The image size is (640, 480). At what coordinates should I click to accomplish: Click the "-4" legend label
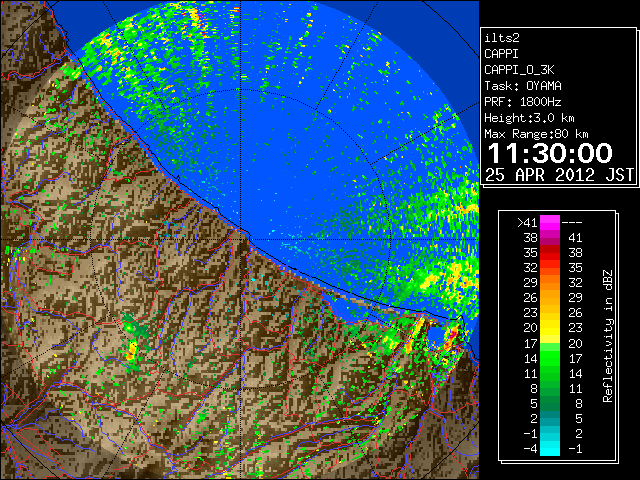click(530, 448)
